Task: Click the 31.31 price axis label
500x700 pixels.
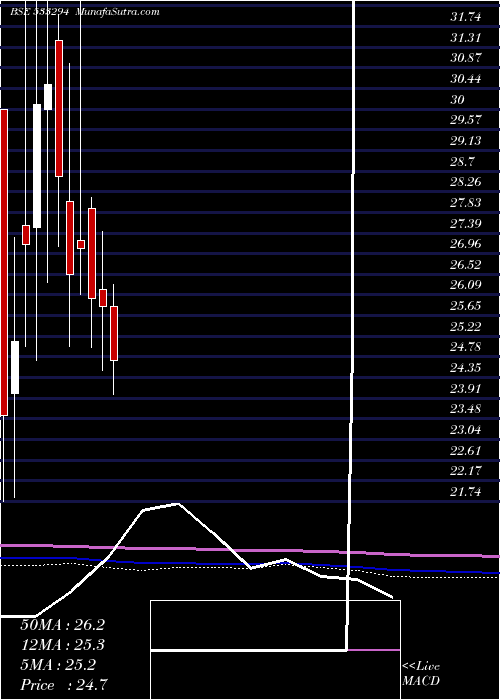Action: click(465, 38)
